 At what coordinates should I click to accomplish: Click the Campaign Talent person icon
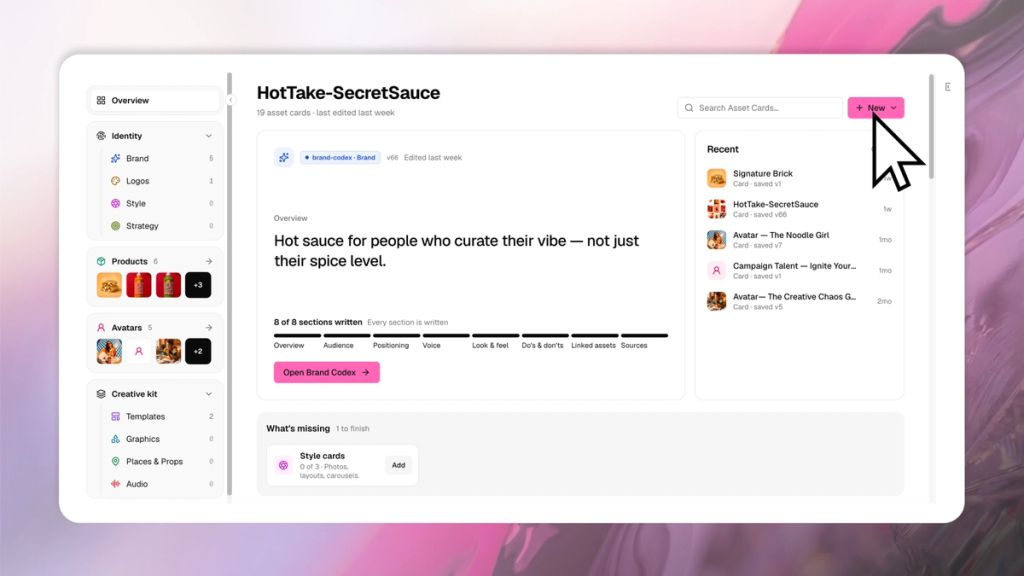coord(716,270)
